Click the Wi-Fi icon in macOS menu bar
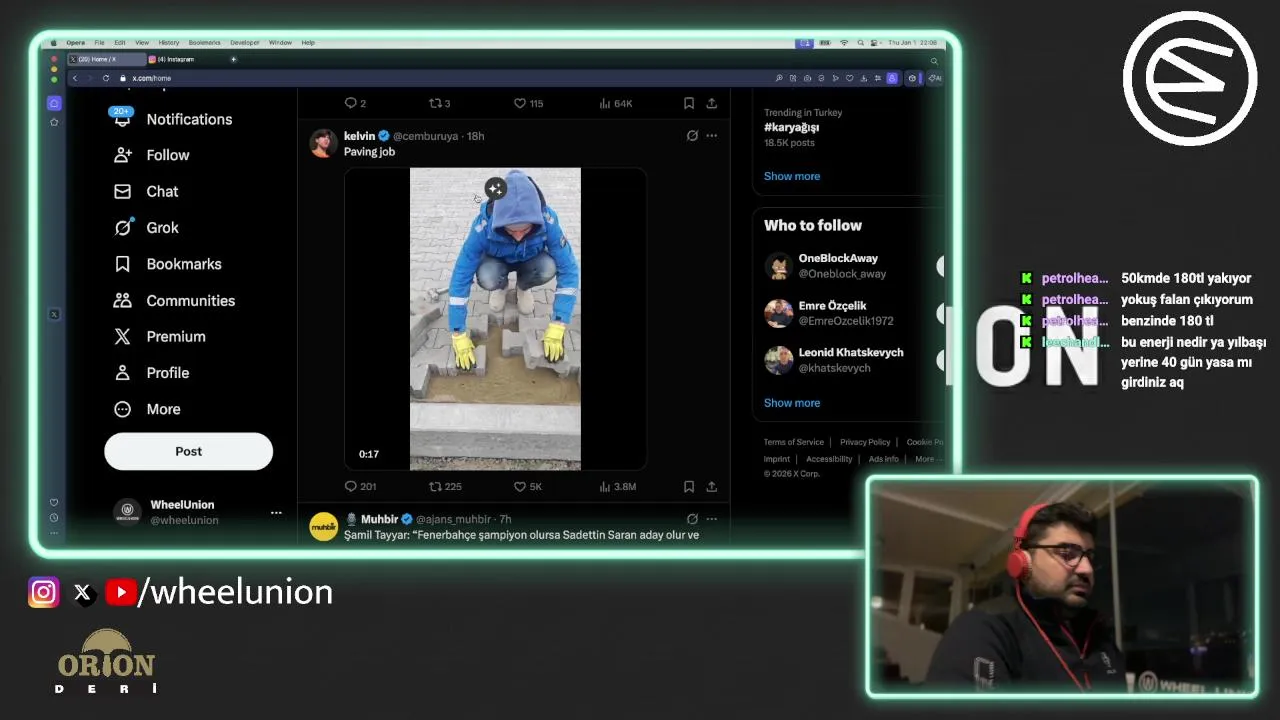Image resolution: width=1280 pixels, height=720 pixels. [844, 43]
